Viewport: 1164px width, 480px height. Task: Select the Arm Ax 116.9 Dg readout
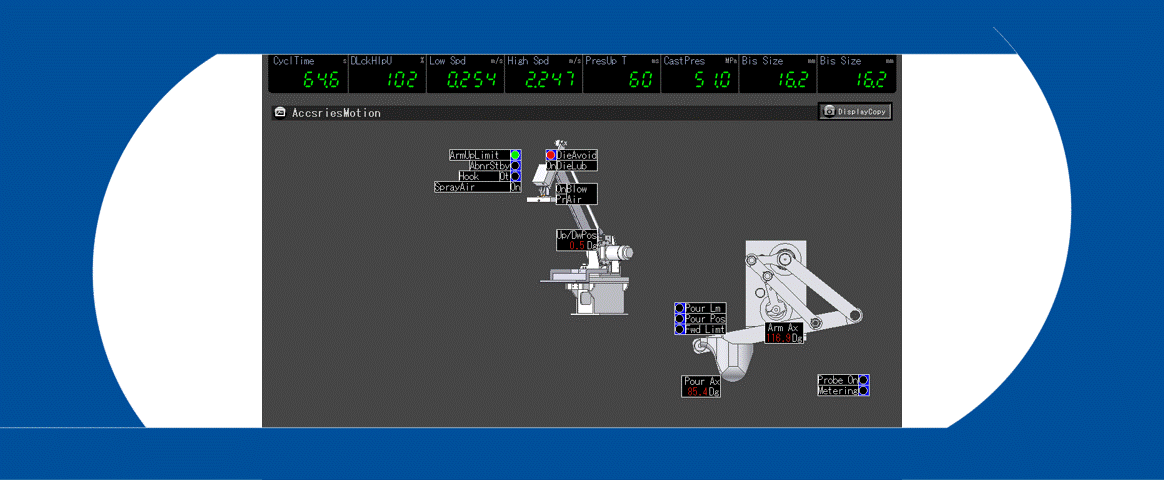coord(784,333)
